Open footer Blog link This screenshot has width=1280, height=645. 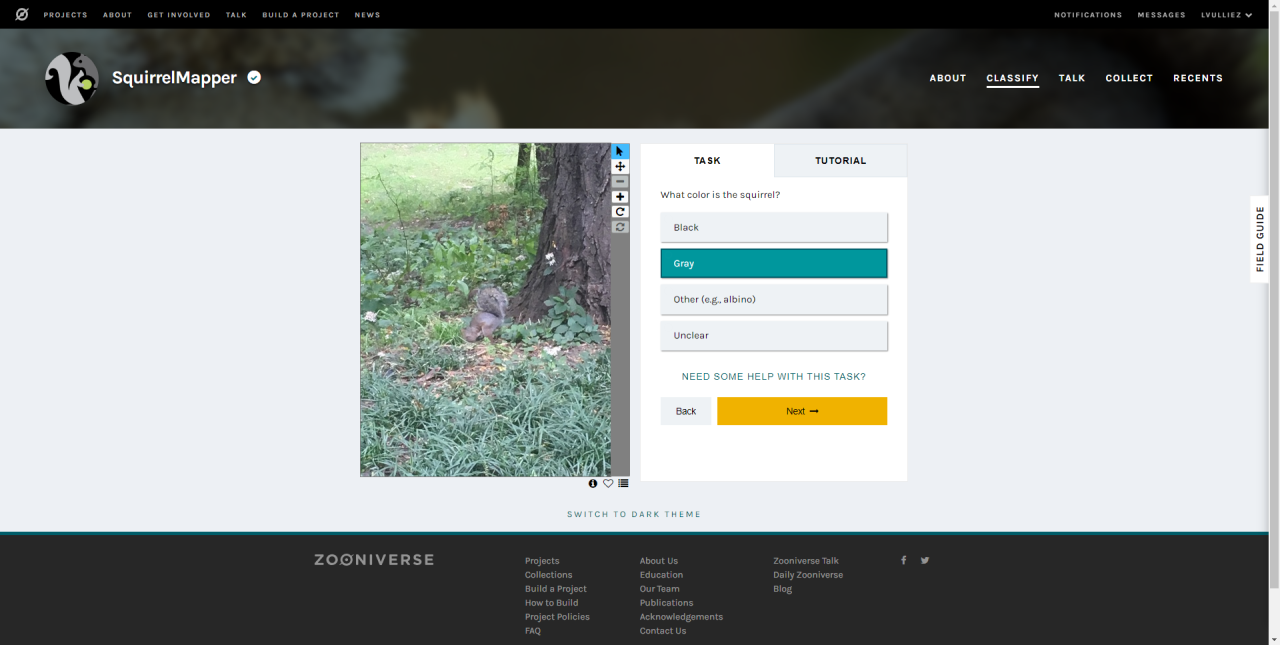[x=783, y=589]
